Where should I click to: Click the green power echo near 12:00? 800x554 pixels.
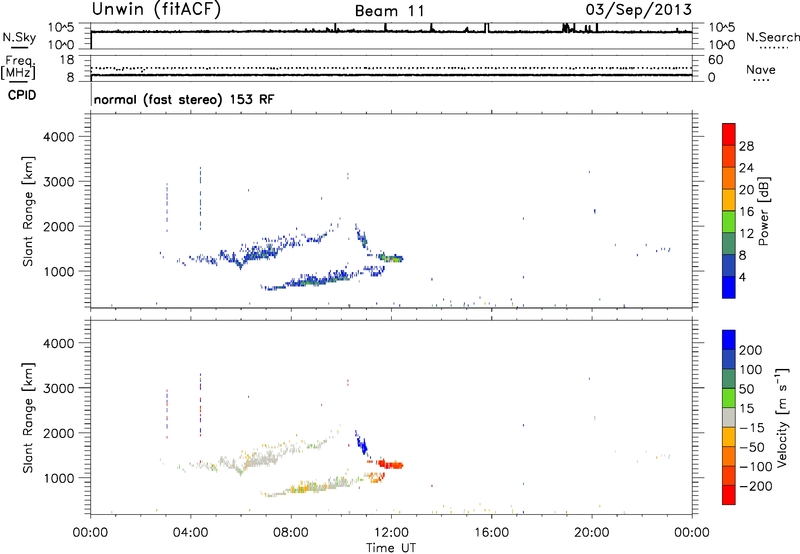[x=393, y=259]
